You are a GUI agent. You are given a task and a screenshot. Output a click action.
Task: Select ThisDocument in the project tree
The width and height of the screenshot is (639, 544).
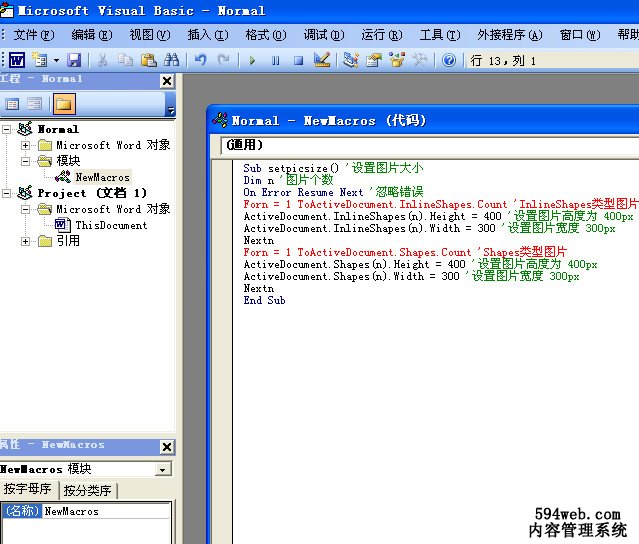point(111,225)
